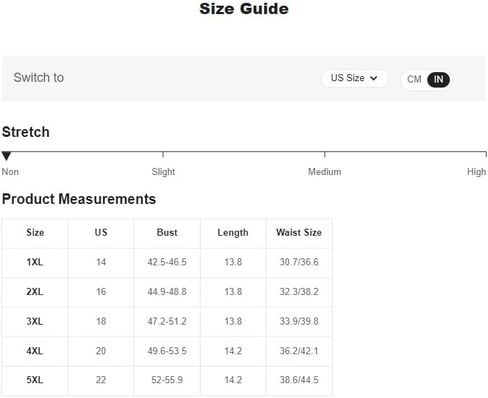This screenshot has width=488, height=398.
Task: Click bust value 42.5-46.5
Action: pyautogui.click(x=167, y=262)
